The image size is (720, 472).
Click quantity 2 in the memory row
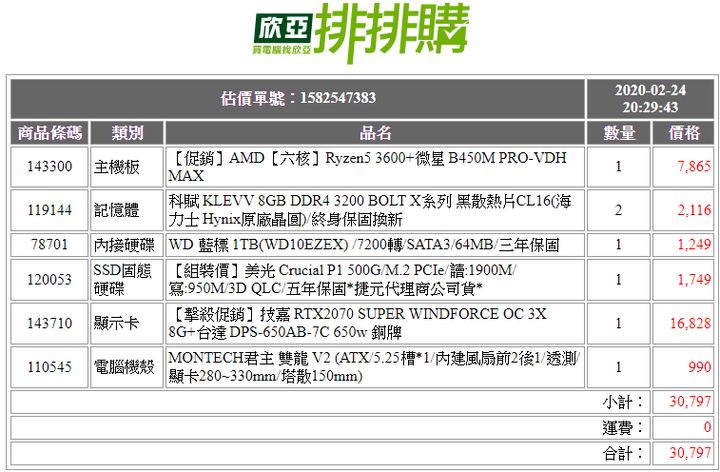[619, 210]
